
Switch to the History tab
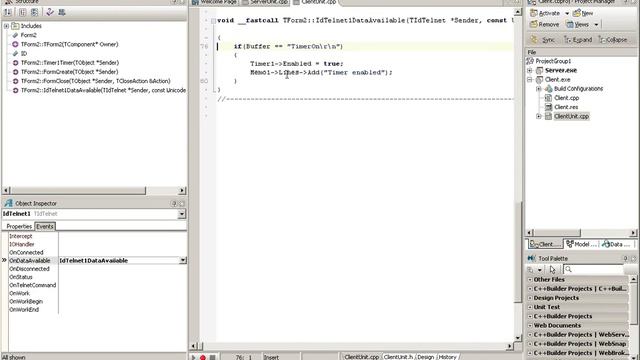click(447, 357)
